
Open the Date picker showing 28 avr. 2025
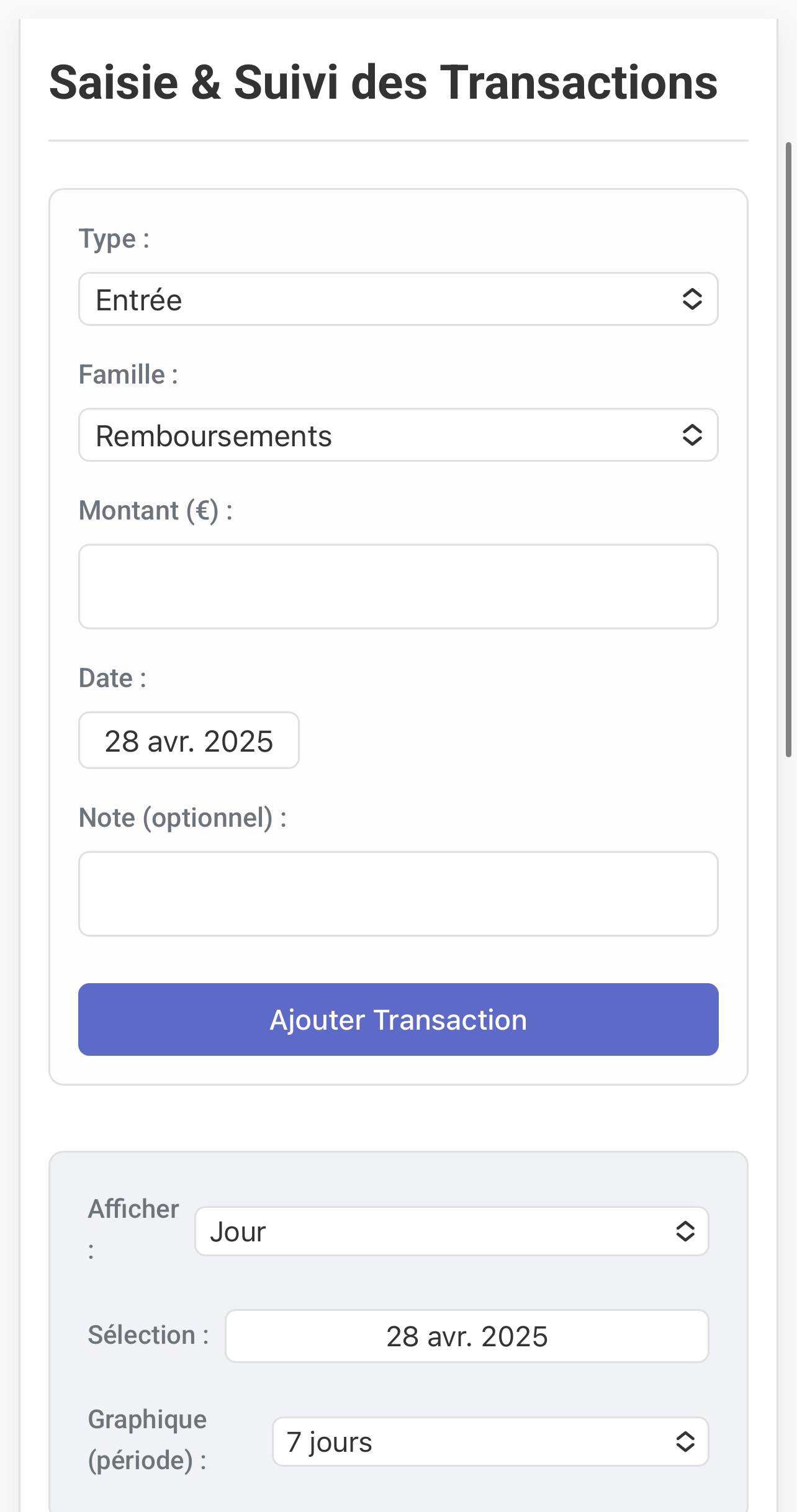pyautogui.click(x=189, y=740)
